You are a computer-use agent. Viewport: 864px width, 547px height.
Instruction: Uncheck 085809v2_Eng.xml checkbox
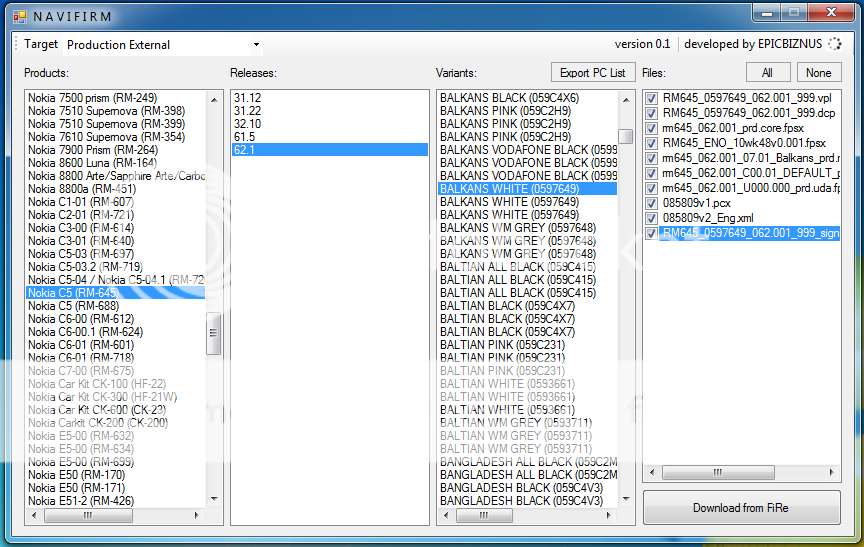click(x=651, y=218)
